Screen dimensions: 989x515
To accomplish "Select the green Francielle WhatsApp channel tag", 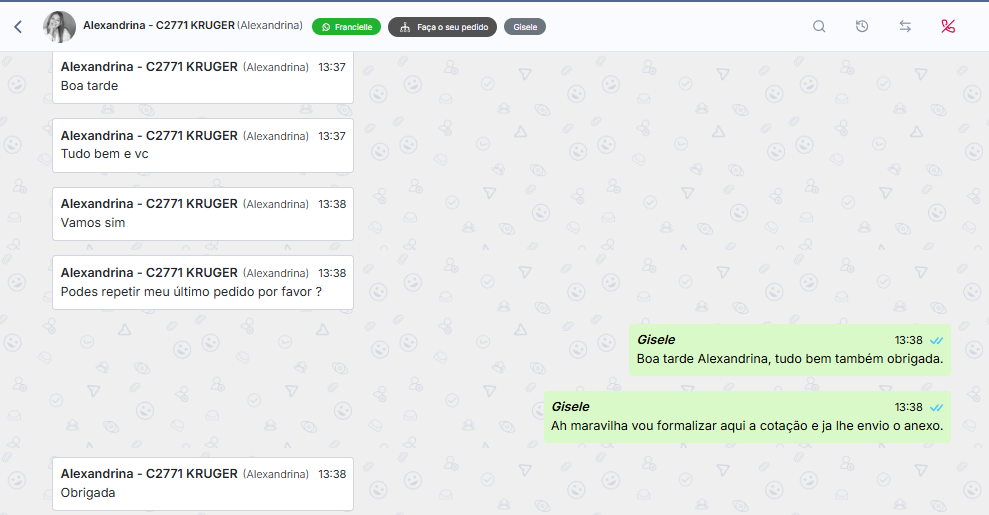I will coord(346,27).
